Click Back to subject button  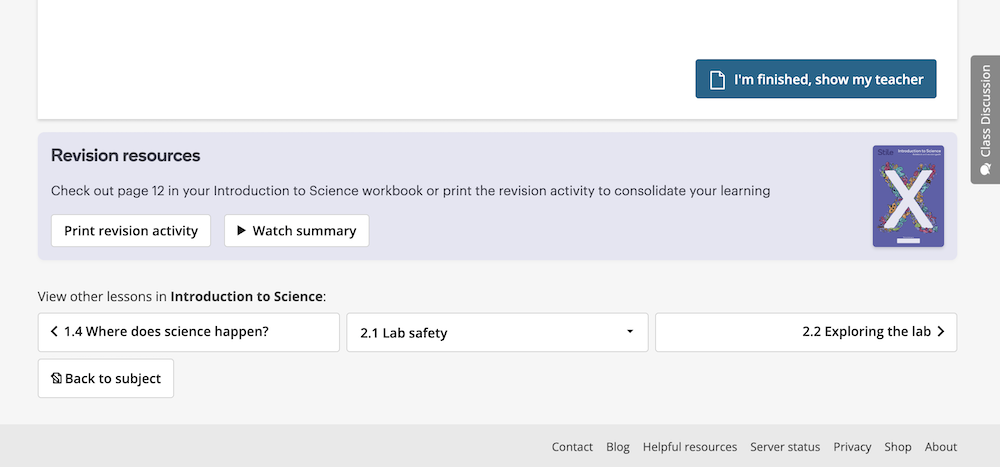click(106, 378)
